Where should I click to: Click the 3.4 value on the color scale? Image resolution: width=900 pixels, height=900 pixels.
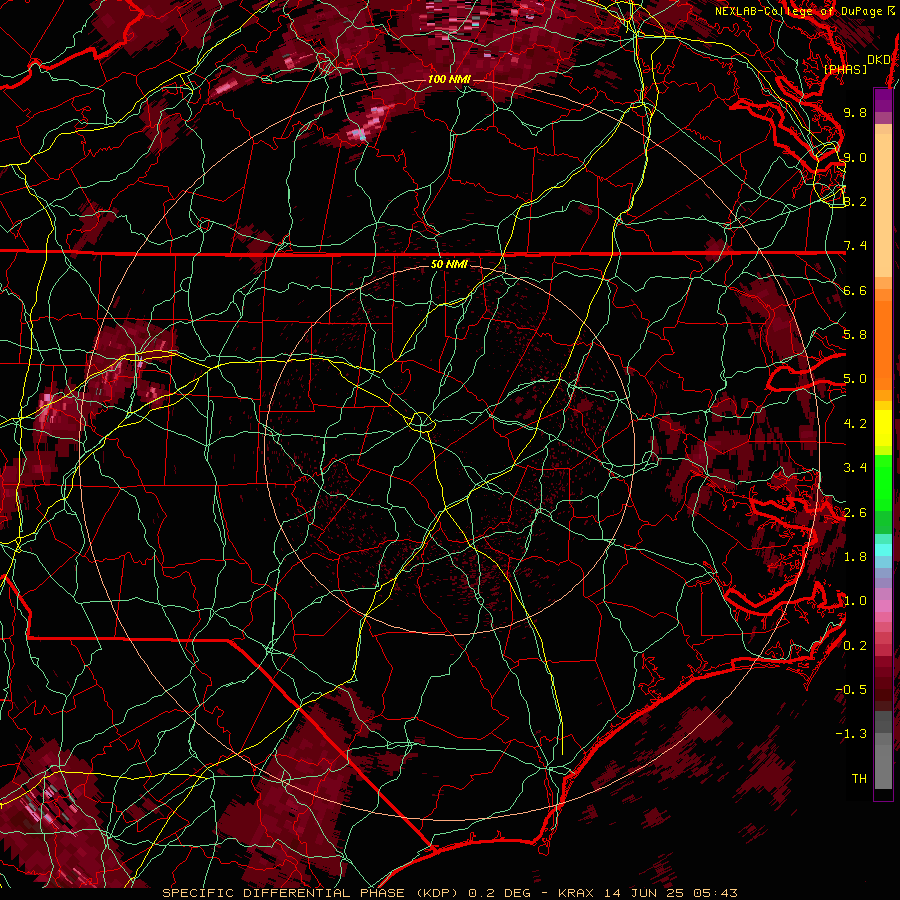tap(855, 468)
